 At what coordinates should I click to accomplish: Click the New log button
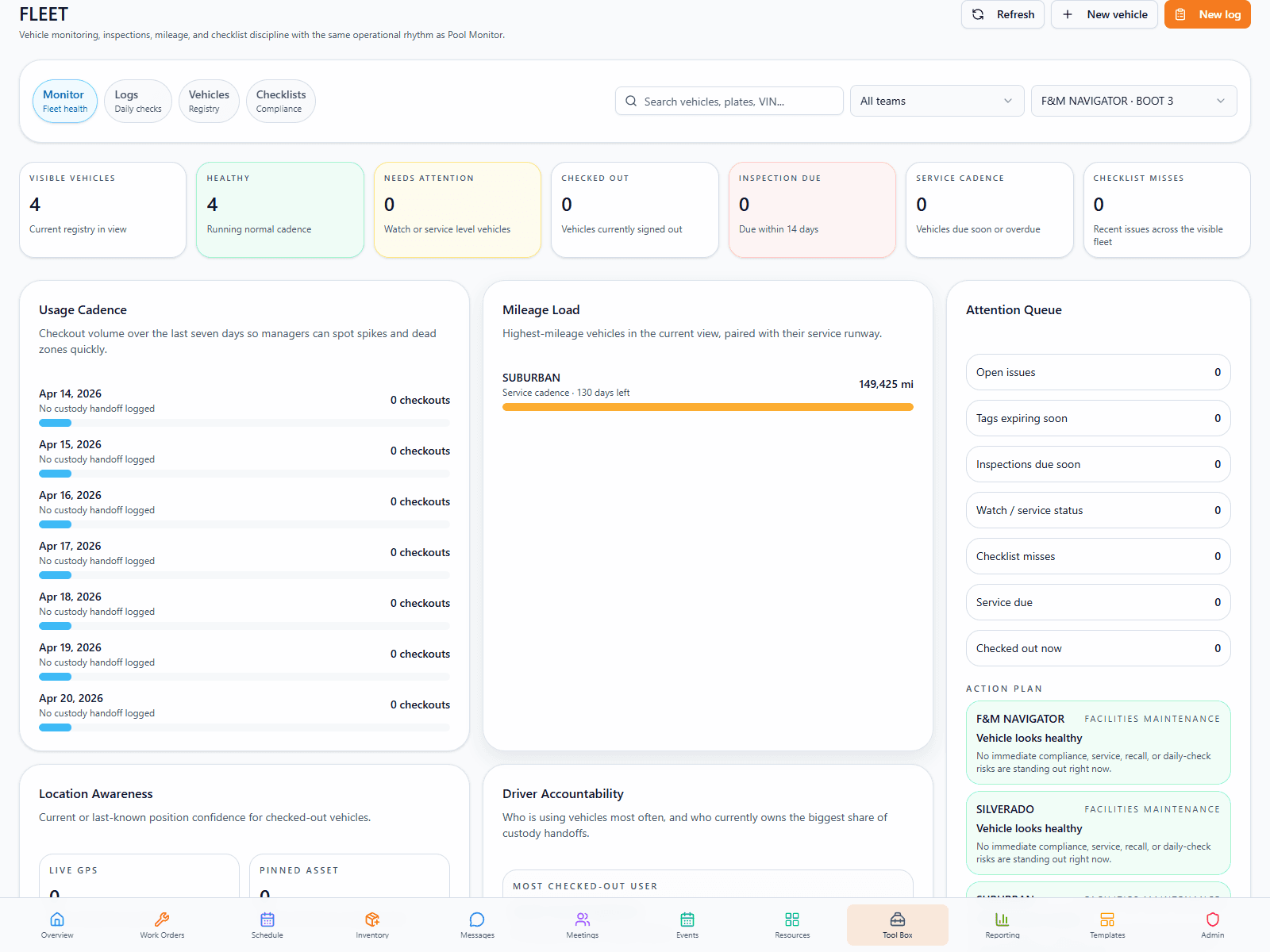point(1206,14)
